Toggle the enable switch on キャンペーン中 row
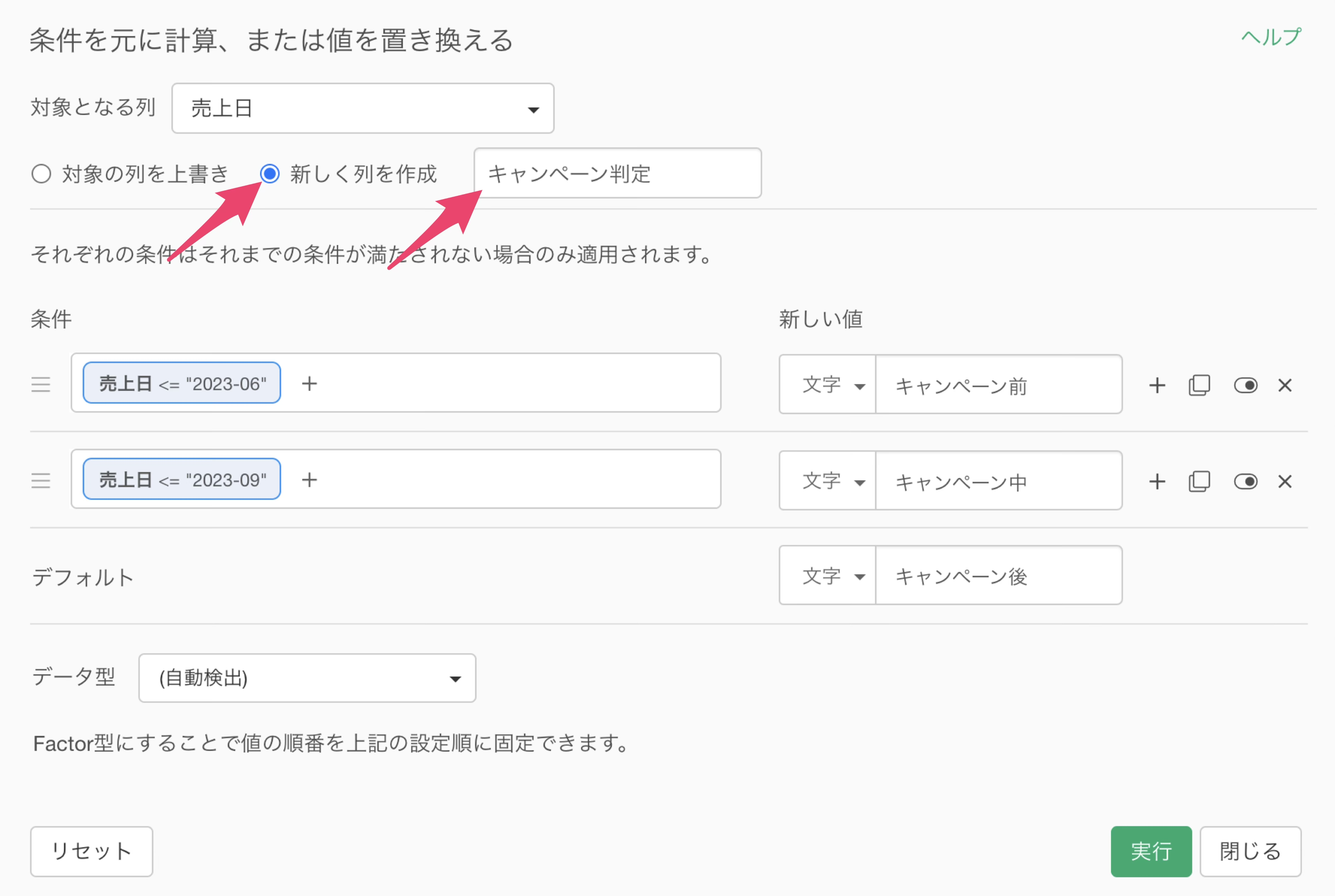This screenshot has height=896, width=1335. (x=1245, y=481)
